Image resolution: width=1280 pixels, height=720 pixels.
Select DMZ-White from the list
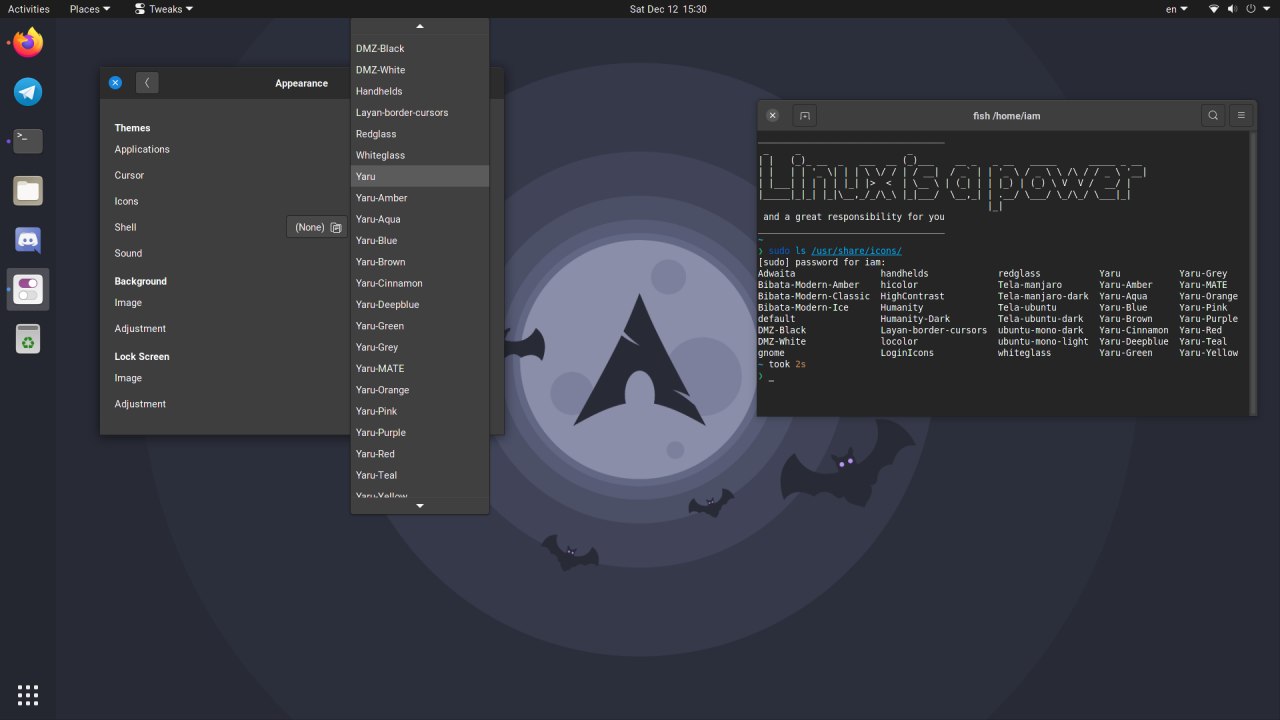(420, 70)
